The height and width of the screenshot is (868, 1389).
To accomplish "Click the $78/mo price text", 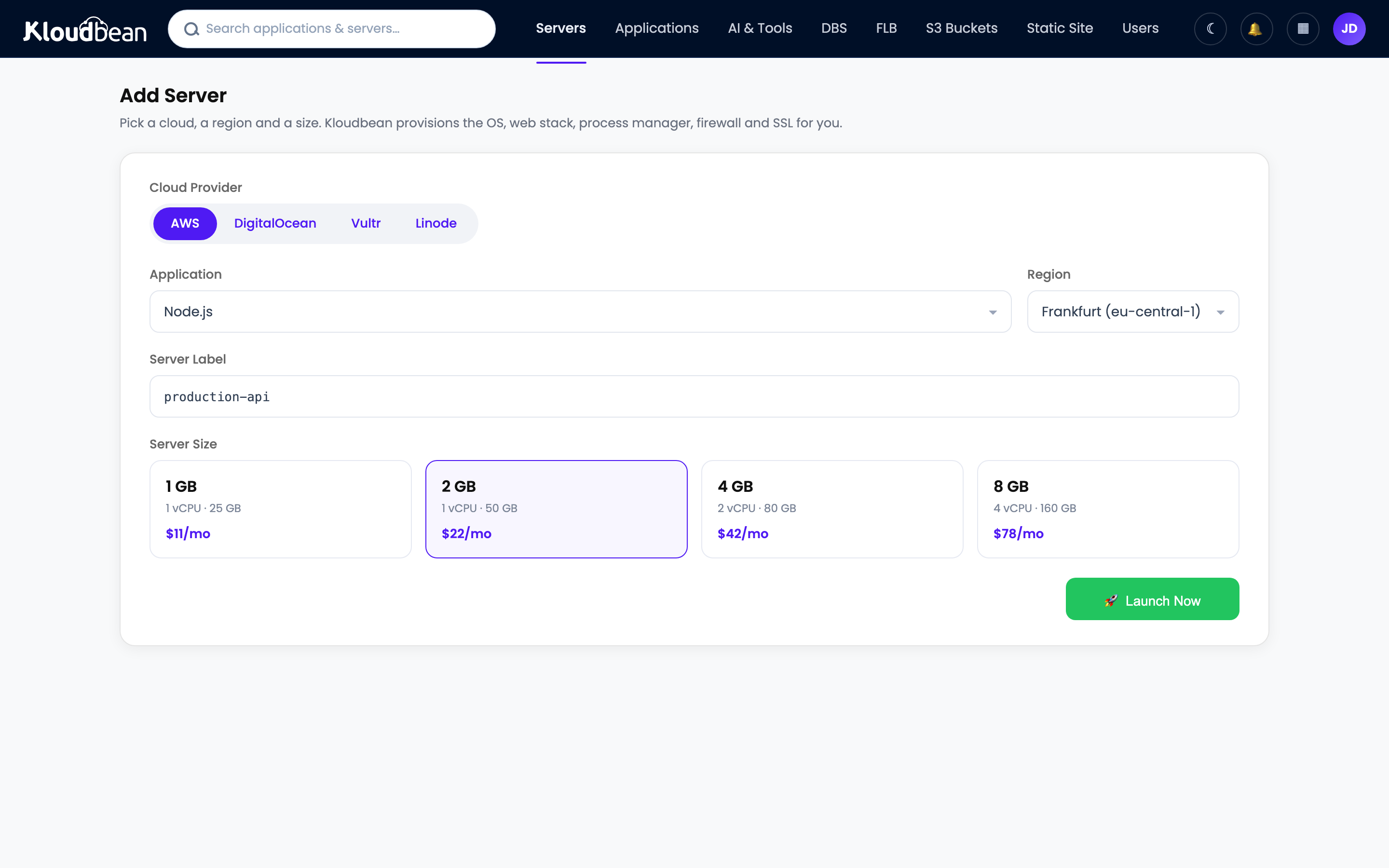I will click(x=1018, y=534).
